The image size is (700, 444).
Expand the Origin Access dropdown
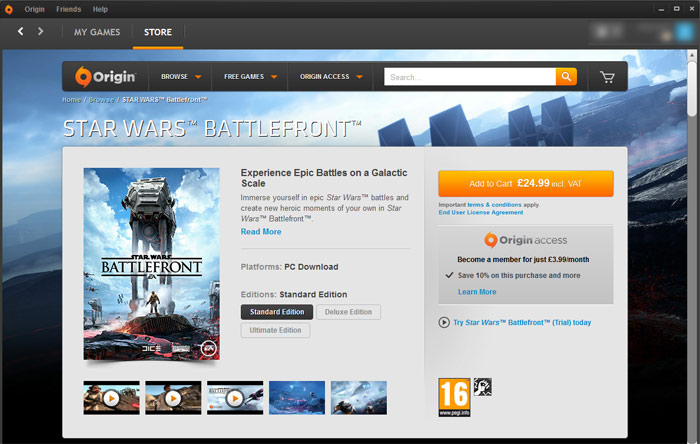(331, 77)
